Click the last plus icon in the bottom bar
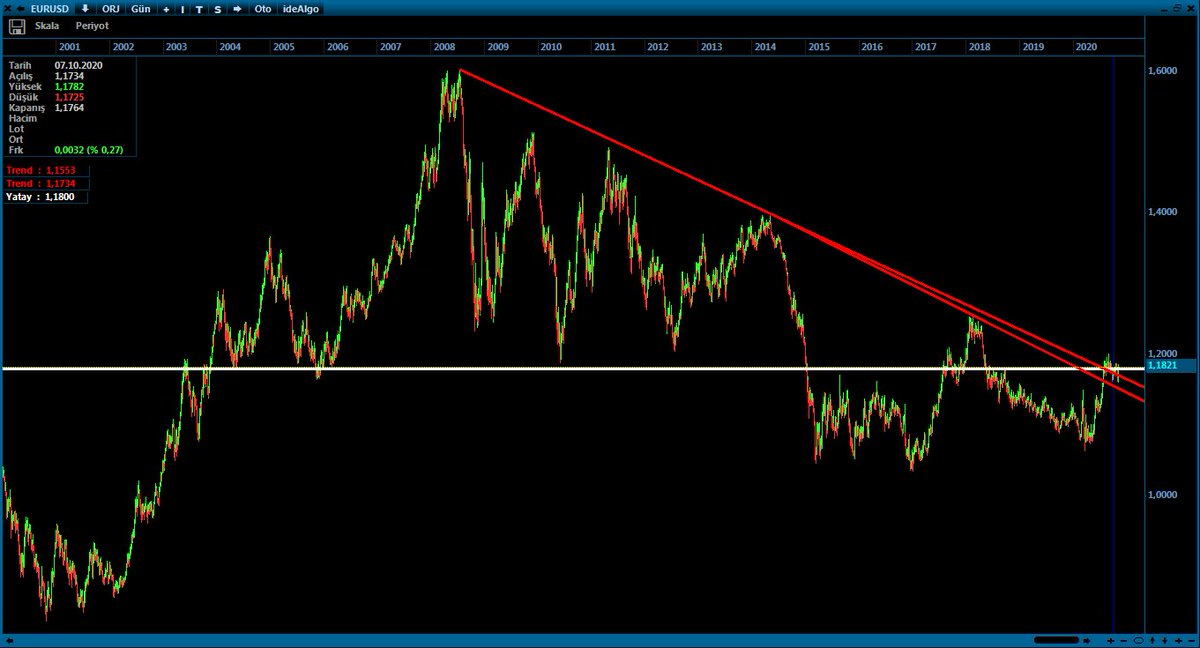1200x648 pixels. coord(1178,640)
